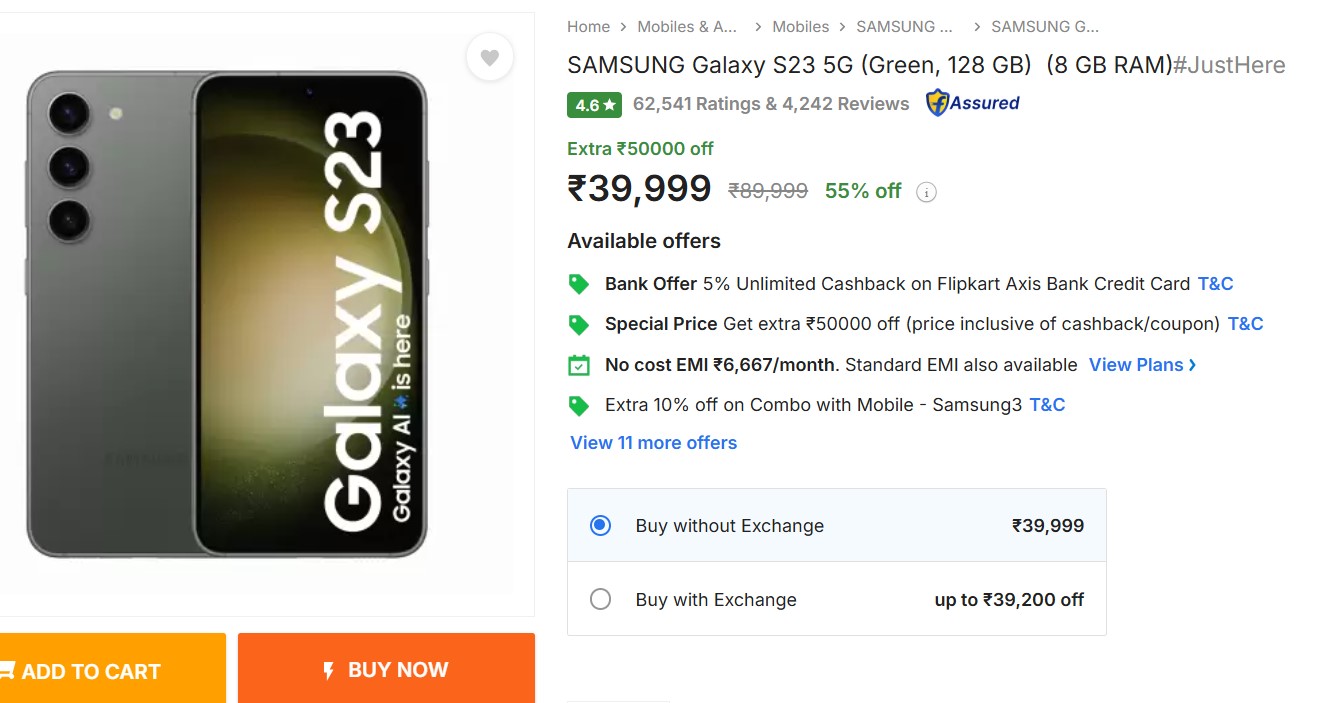Go to Home breadcrumb
This screenshot has height=703, width=1324.
pyautogui.click(x=588, y=27)
